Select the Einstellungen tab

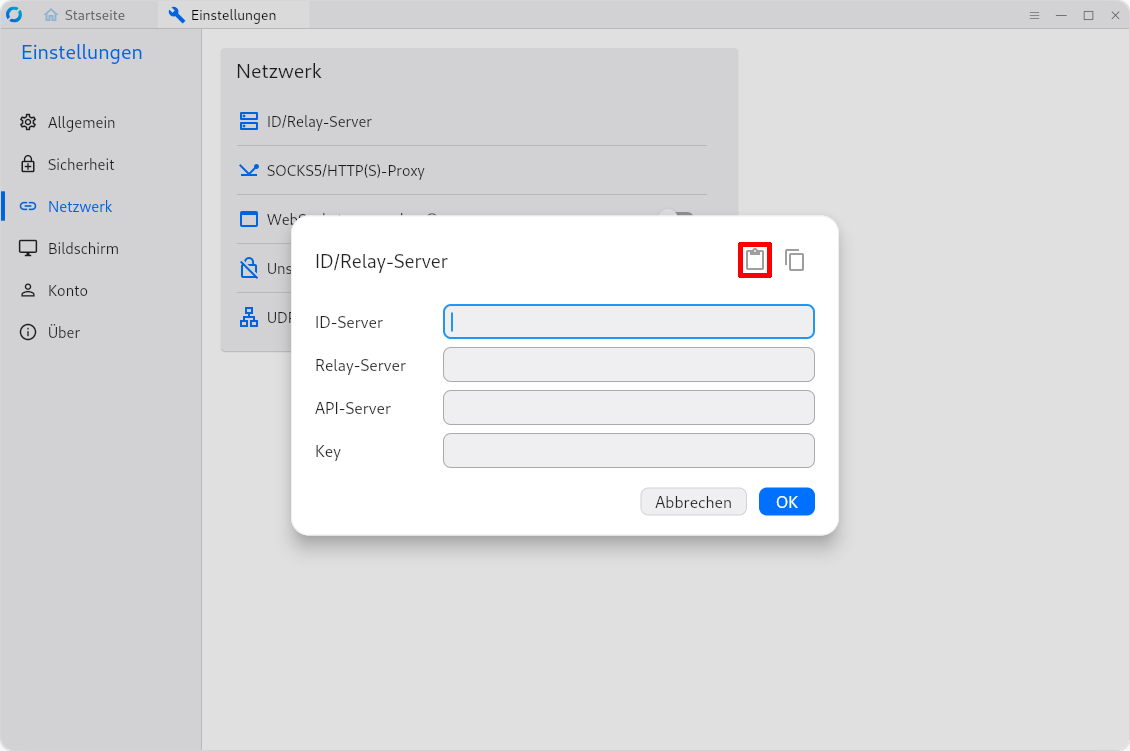point(233,15)
